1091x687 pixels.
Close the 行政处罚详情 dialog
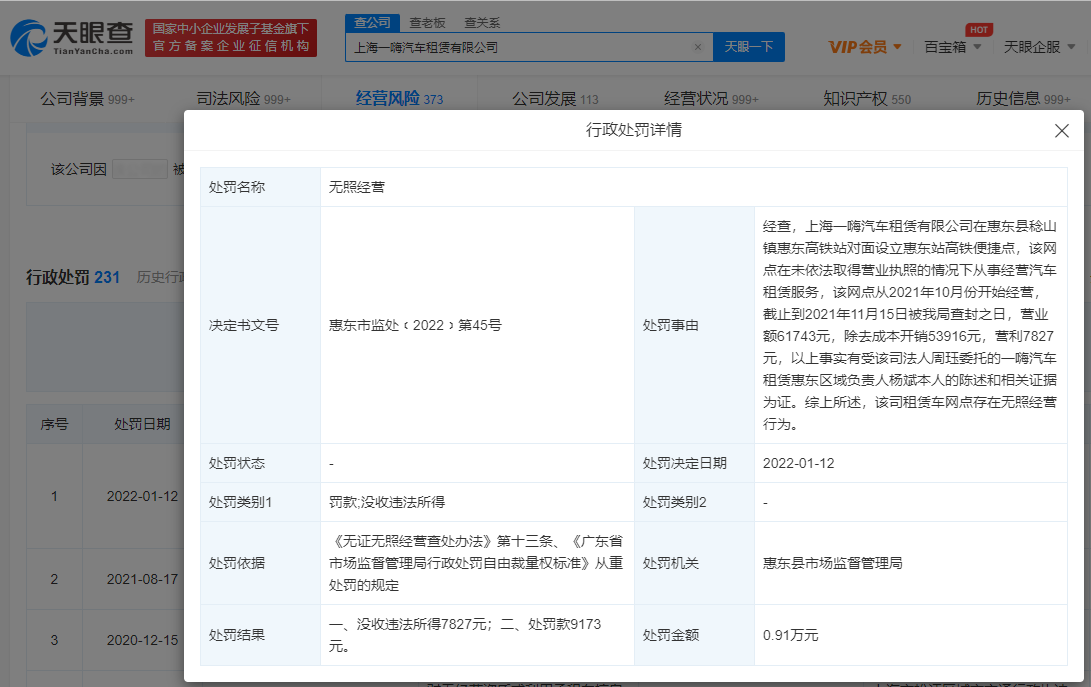point(1062,131)
